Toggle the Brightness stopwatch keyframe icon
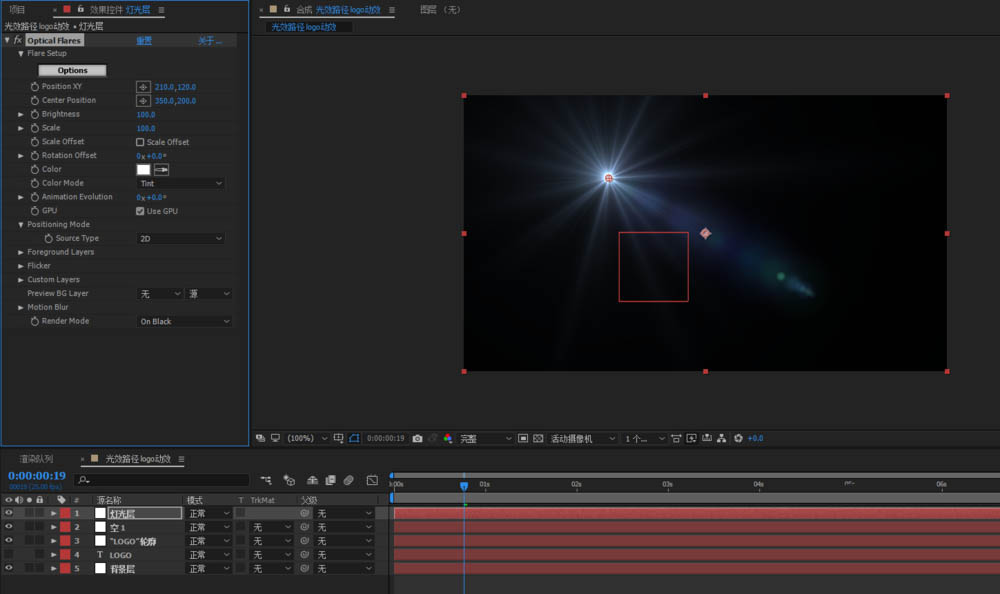Image resolution: width=1000 pixels, height=594 pixels. point(34,114)
